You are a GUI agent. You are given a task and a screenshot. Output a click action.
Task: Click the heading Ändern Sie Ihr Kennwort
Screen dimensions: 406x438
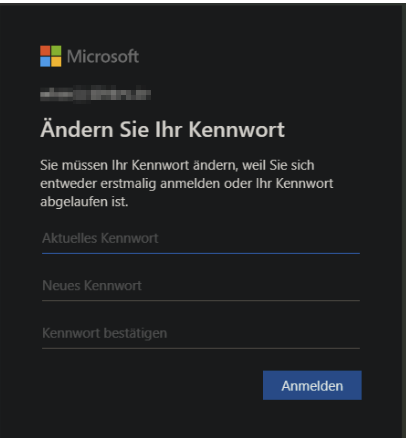pyautogui.click(x=162, y=129)
